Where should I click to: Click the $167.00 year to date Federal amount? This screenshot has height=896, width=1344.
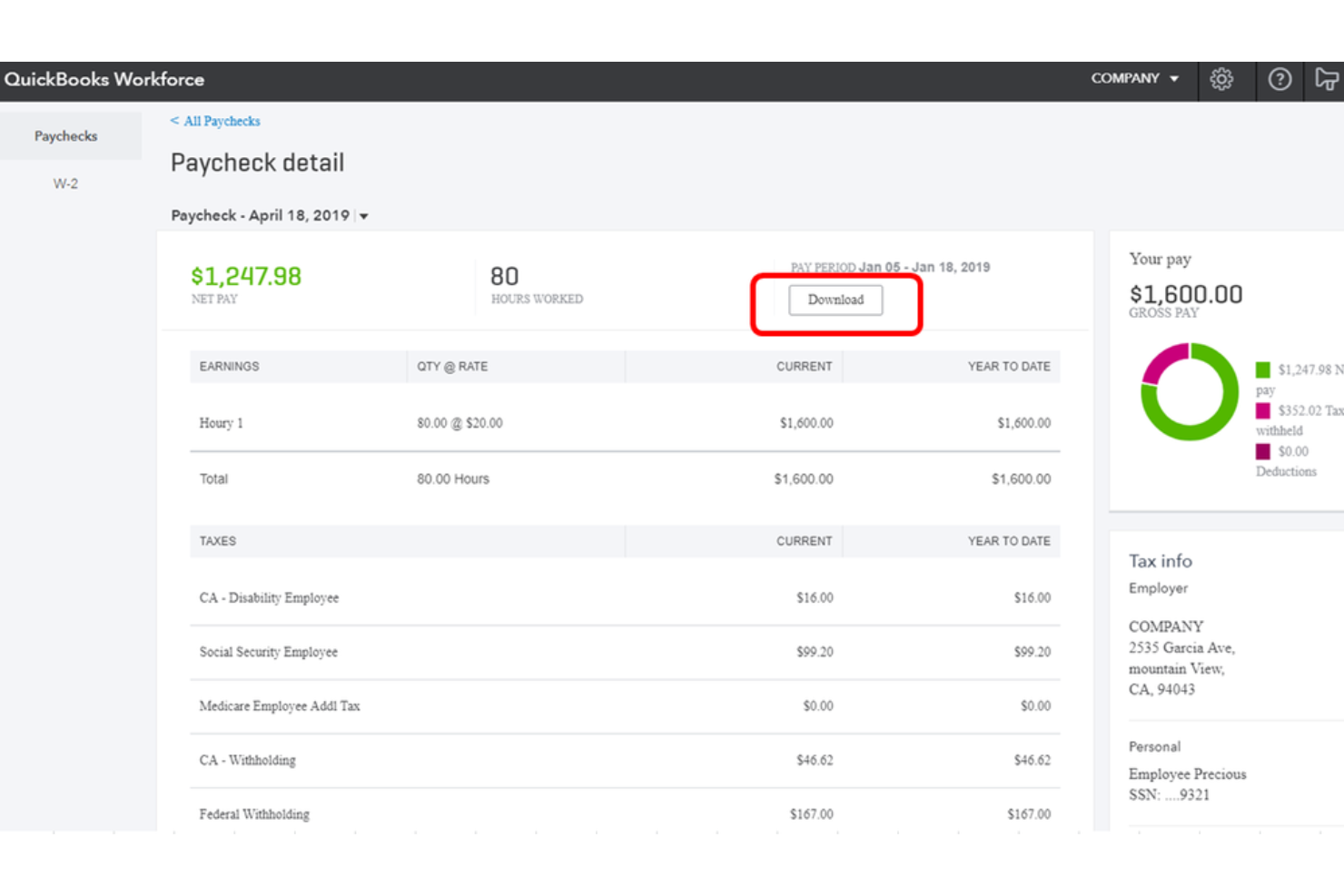1029,814
